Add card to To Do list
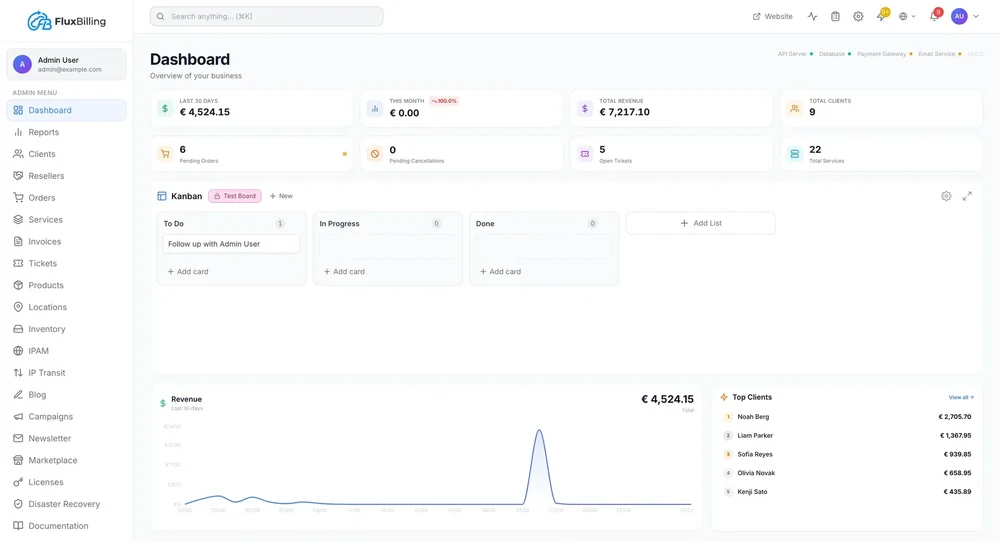Image resolution: width=1000 pixels, height=541 pixels. click(x=188, y=272)
